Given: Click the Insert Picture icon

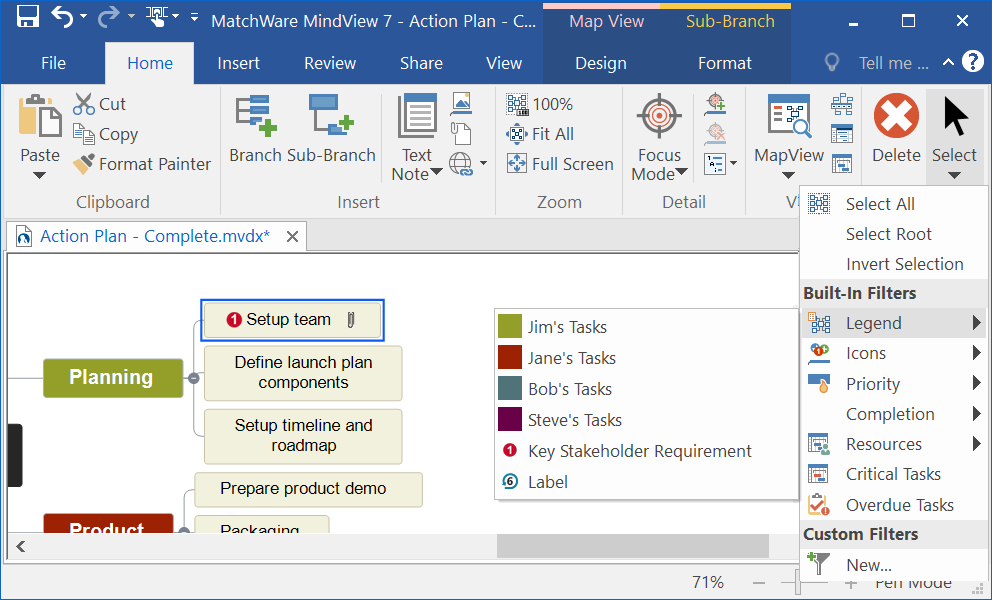Looking at the screenshot, I should tap(461, 103).
